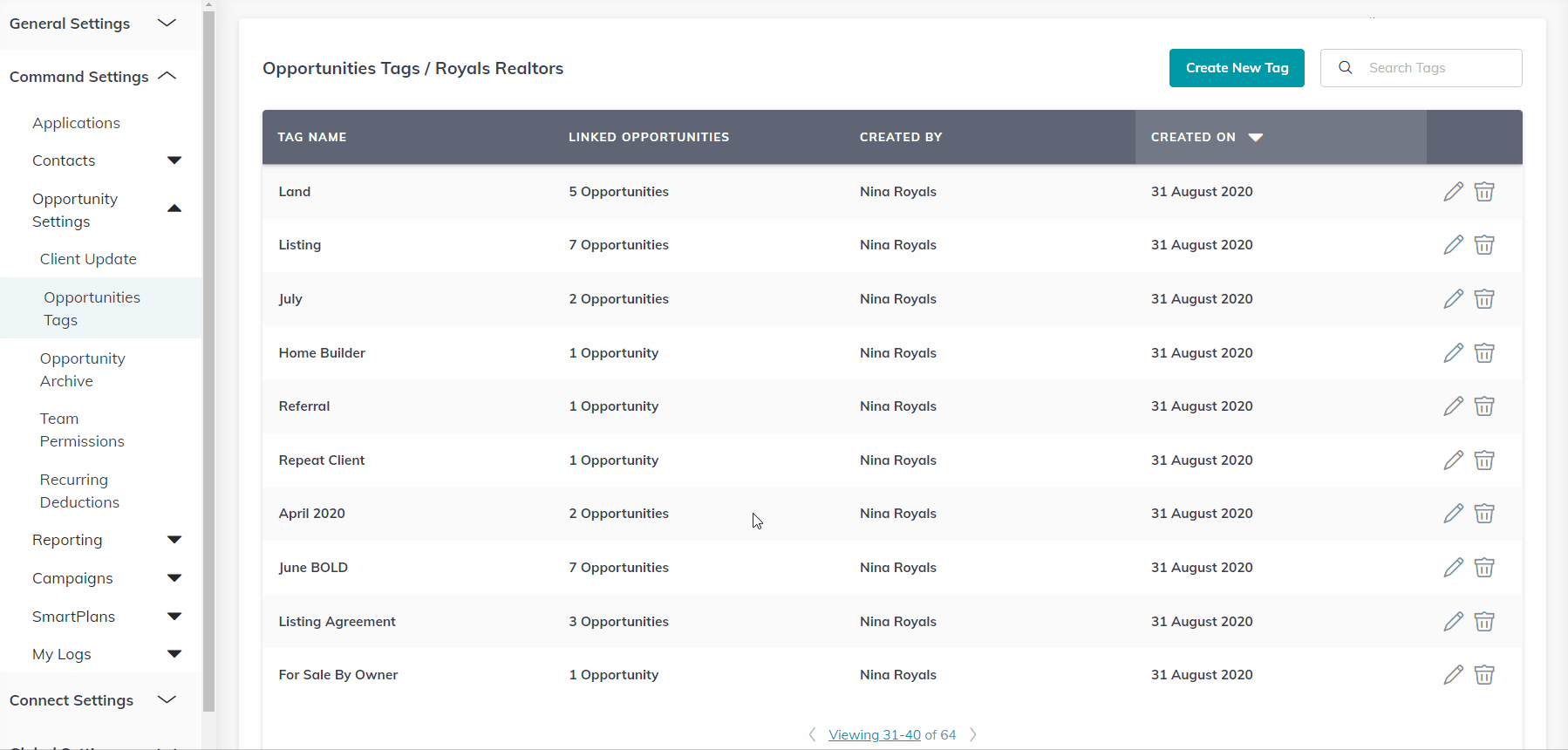
Task: Expand My Logs submenu arrow
Action: click(174, 654)
